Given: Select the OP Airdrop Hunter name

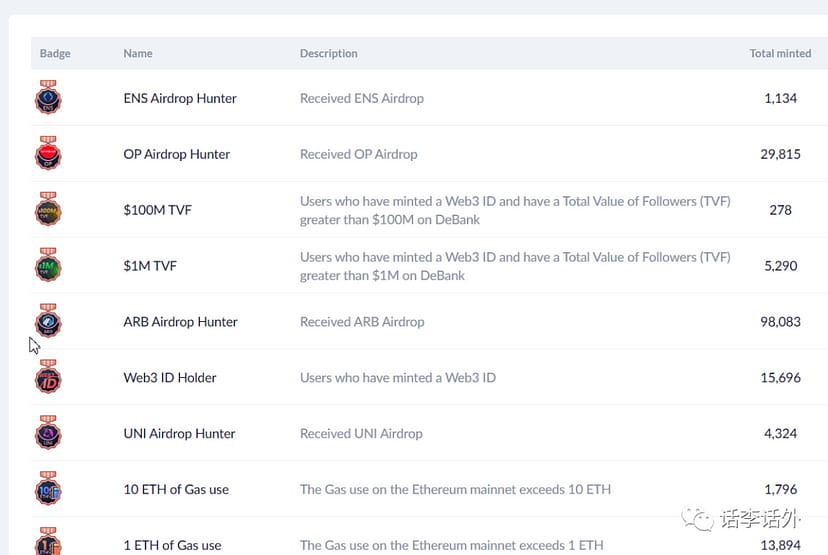Looking at the screenshot, I should pyautogui.click(x=177, y=154).
